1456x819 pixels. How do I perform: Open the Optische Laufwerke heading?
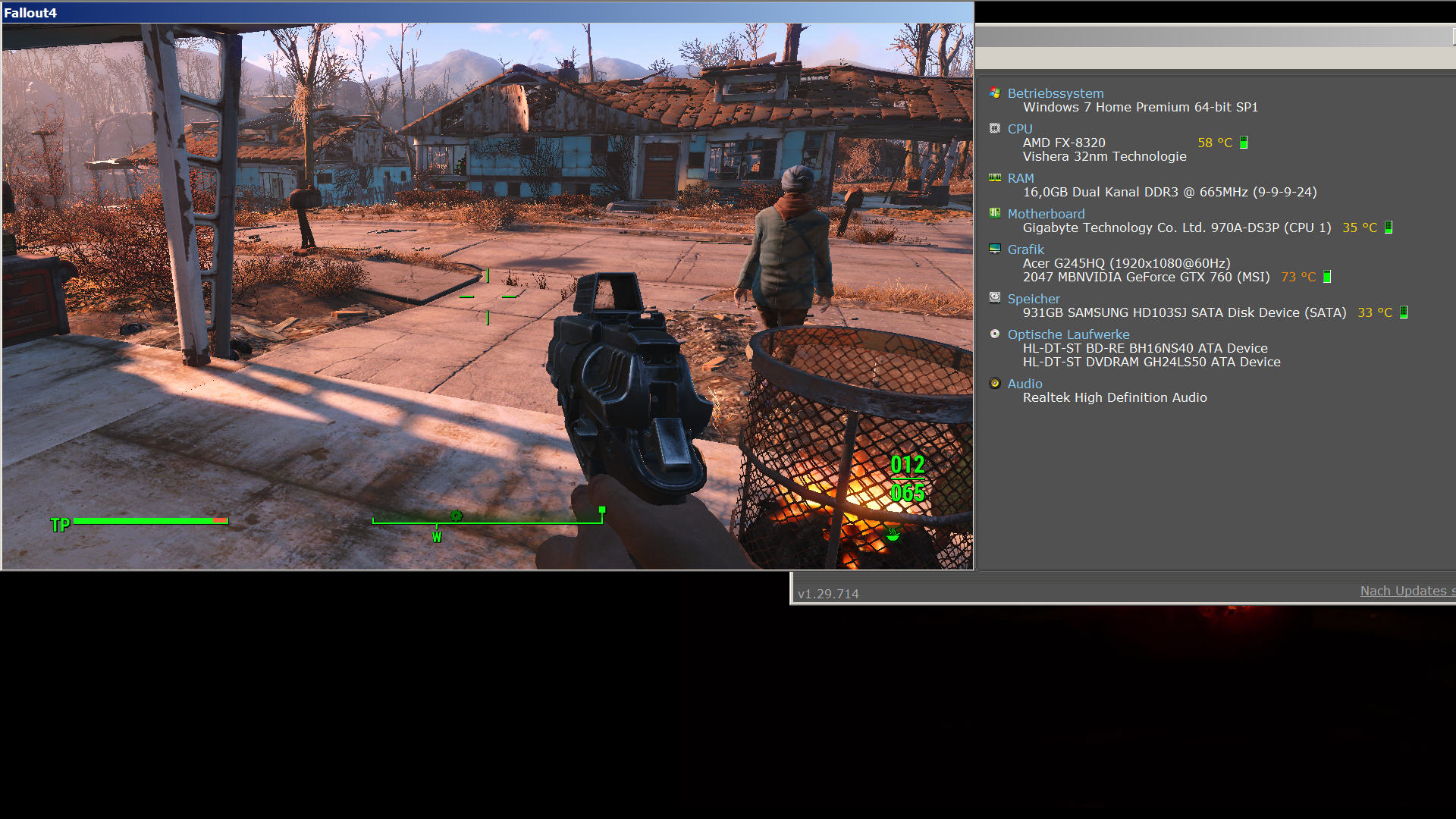point(1068,334)
